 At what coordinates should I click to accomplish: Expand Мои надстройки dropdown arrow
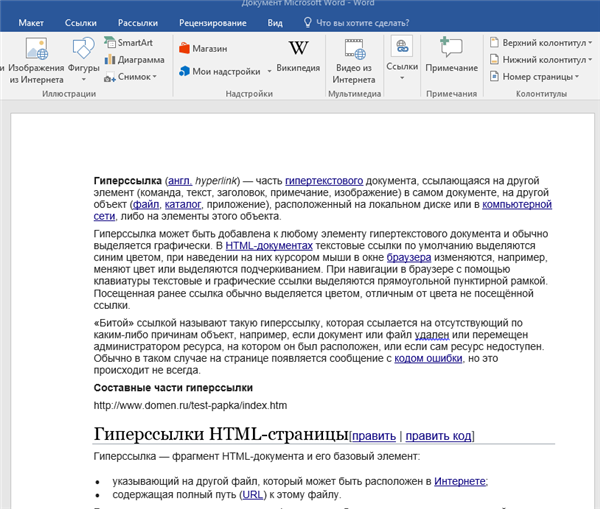269,71
